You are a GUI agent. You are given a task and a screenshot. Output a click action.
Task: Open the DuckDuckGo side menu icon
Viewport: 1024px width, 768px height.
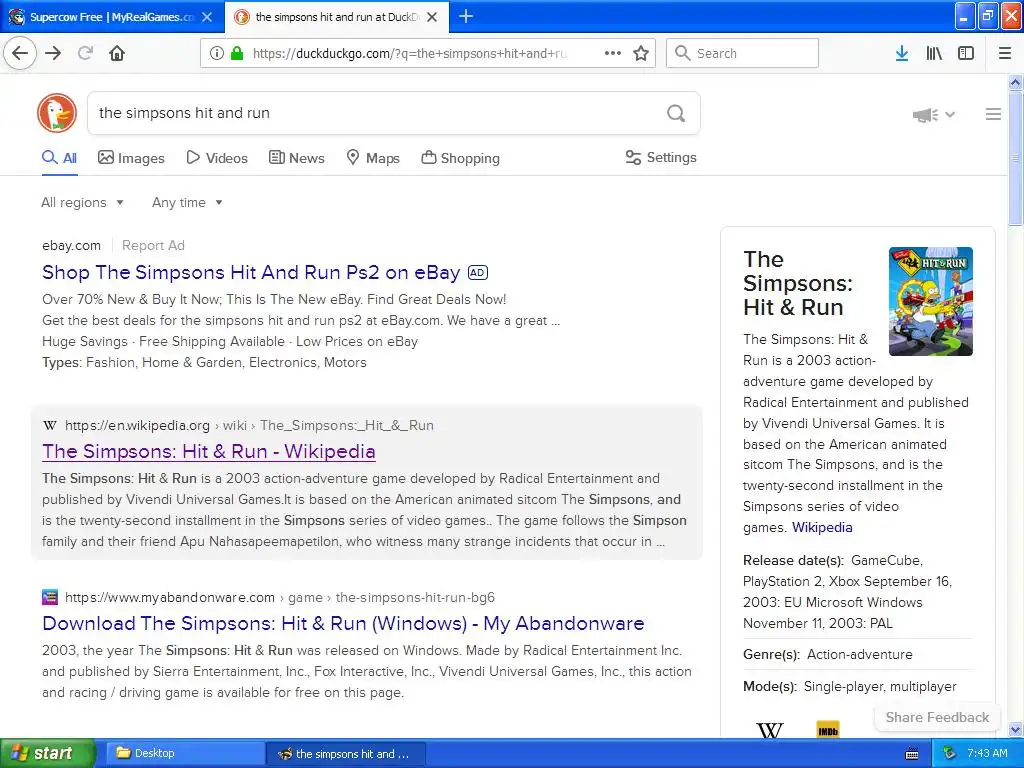pos(993,114)
